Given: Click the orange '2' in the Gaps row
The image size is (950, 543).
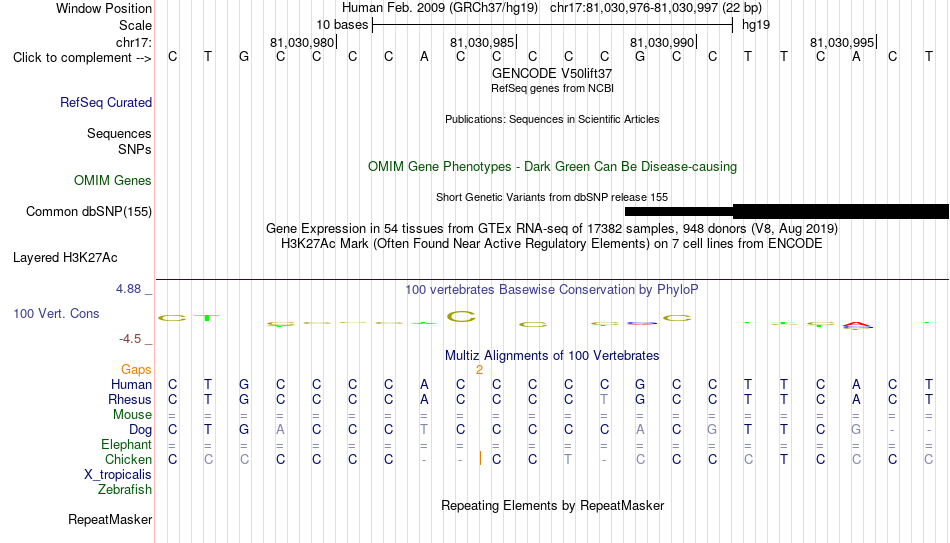Looking at the screenshot, I should click(479, 370).
